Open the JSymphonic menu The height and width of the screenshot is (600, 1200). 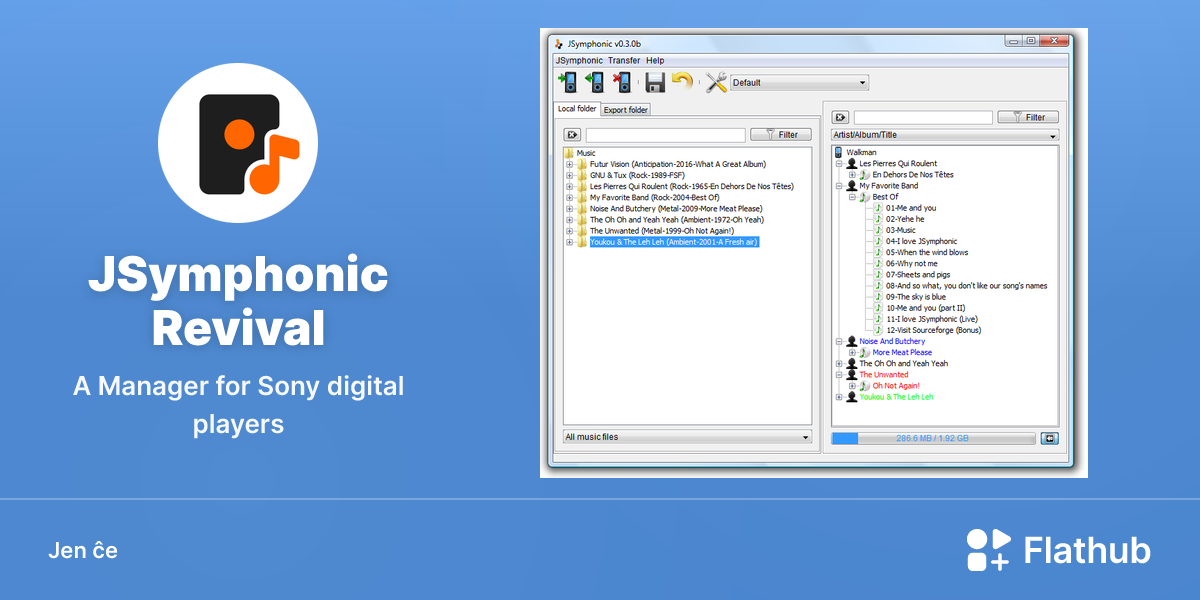coord(579,61)
